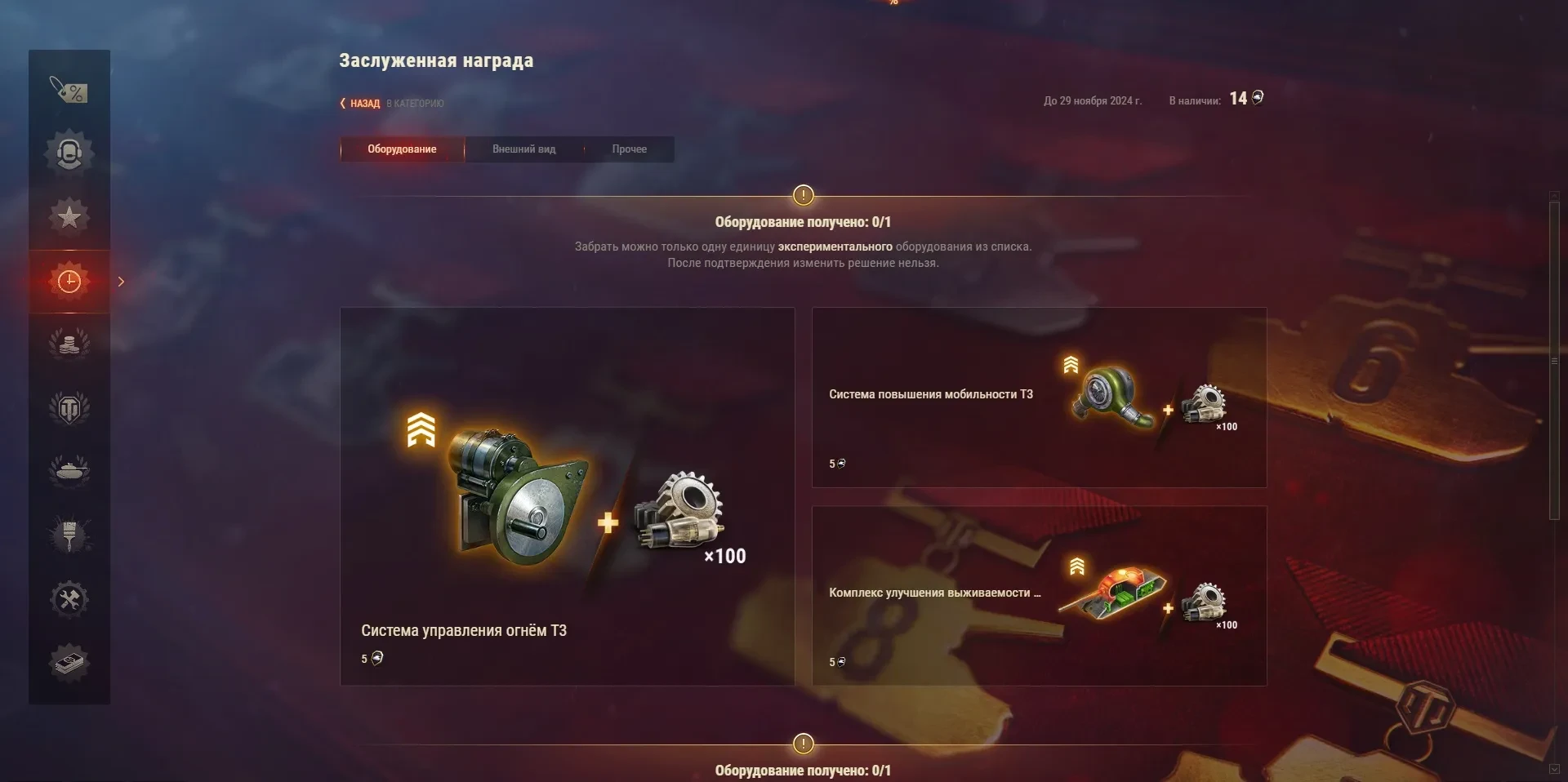1568x782 pixels.
Task: Switch to the Оборудование tab
Action: (402, 149)
